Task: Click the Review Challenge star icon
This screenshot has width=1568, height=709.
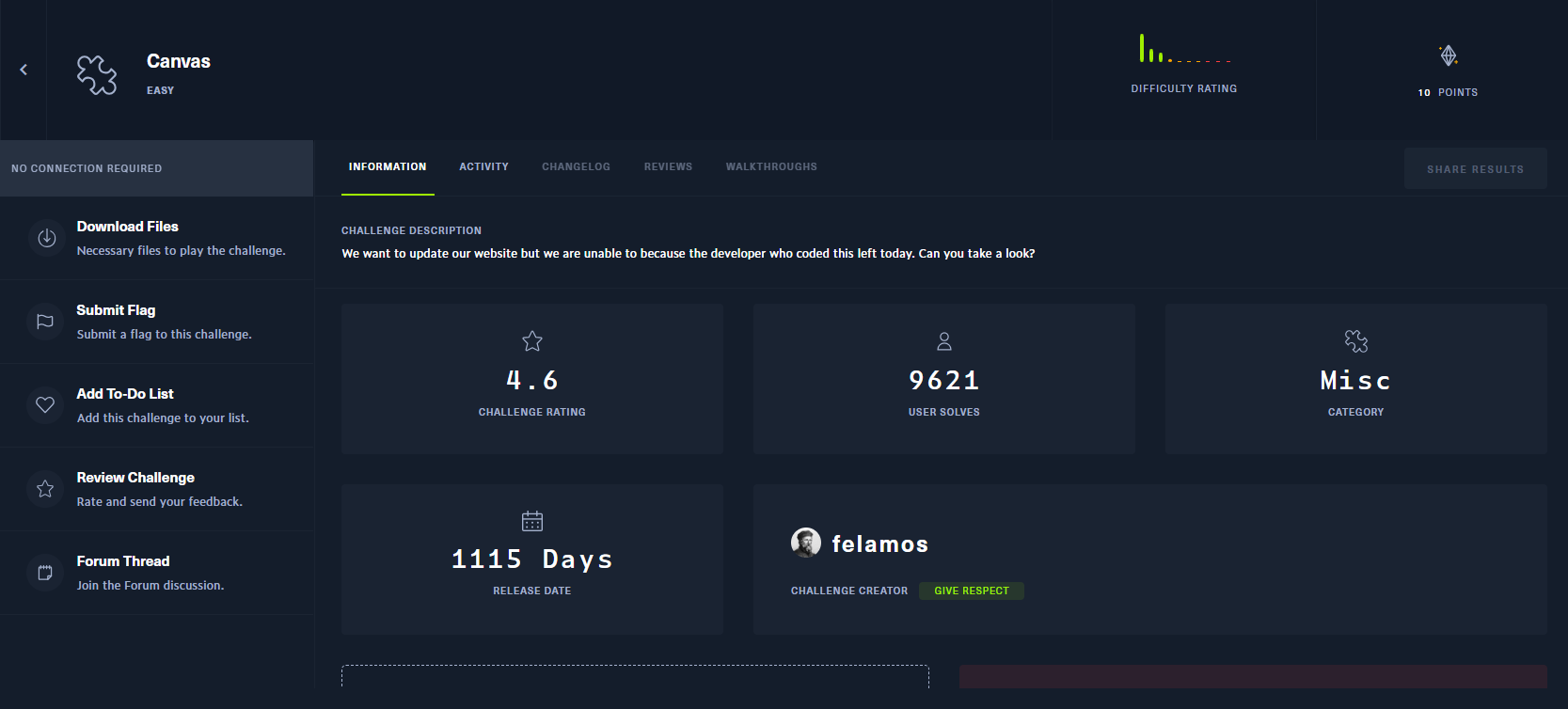Action: click(x=45, y=489)
